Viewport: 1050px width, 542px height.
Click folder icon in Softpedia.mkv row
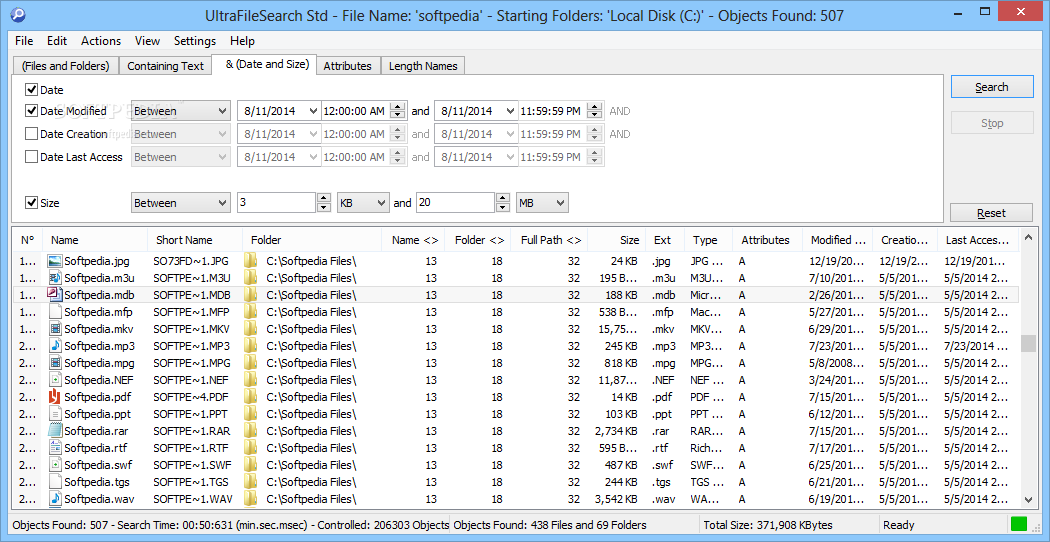click(x=251, y=329)
